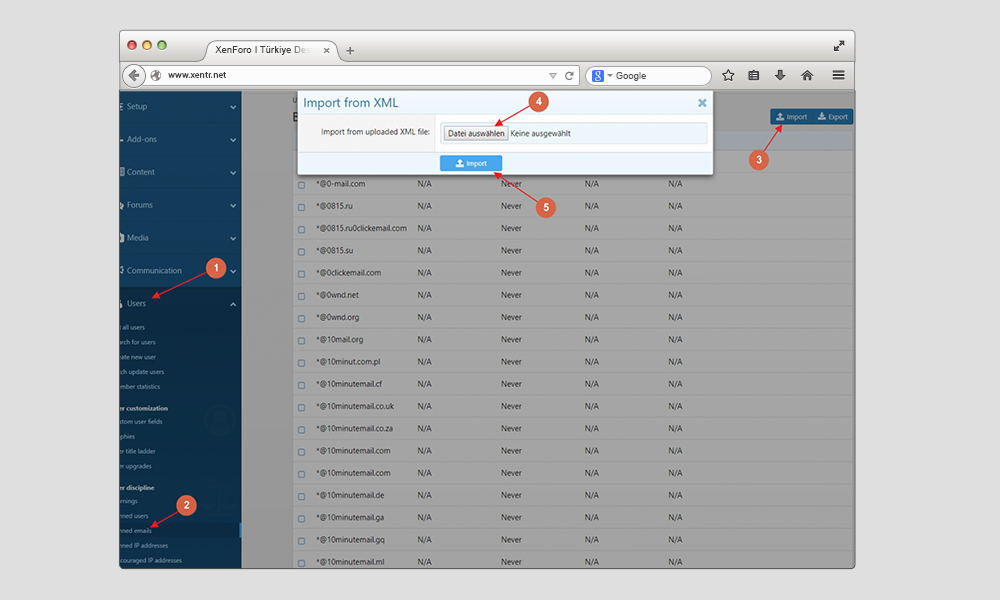Tick checkbox for *@10minut.com.pl
Image resolution: width=1000 pixels, height=600 pixels.
pyautogui.click(x=302, y=363)
